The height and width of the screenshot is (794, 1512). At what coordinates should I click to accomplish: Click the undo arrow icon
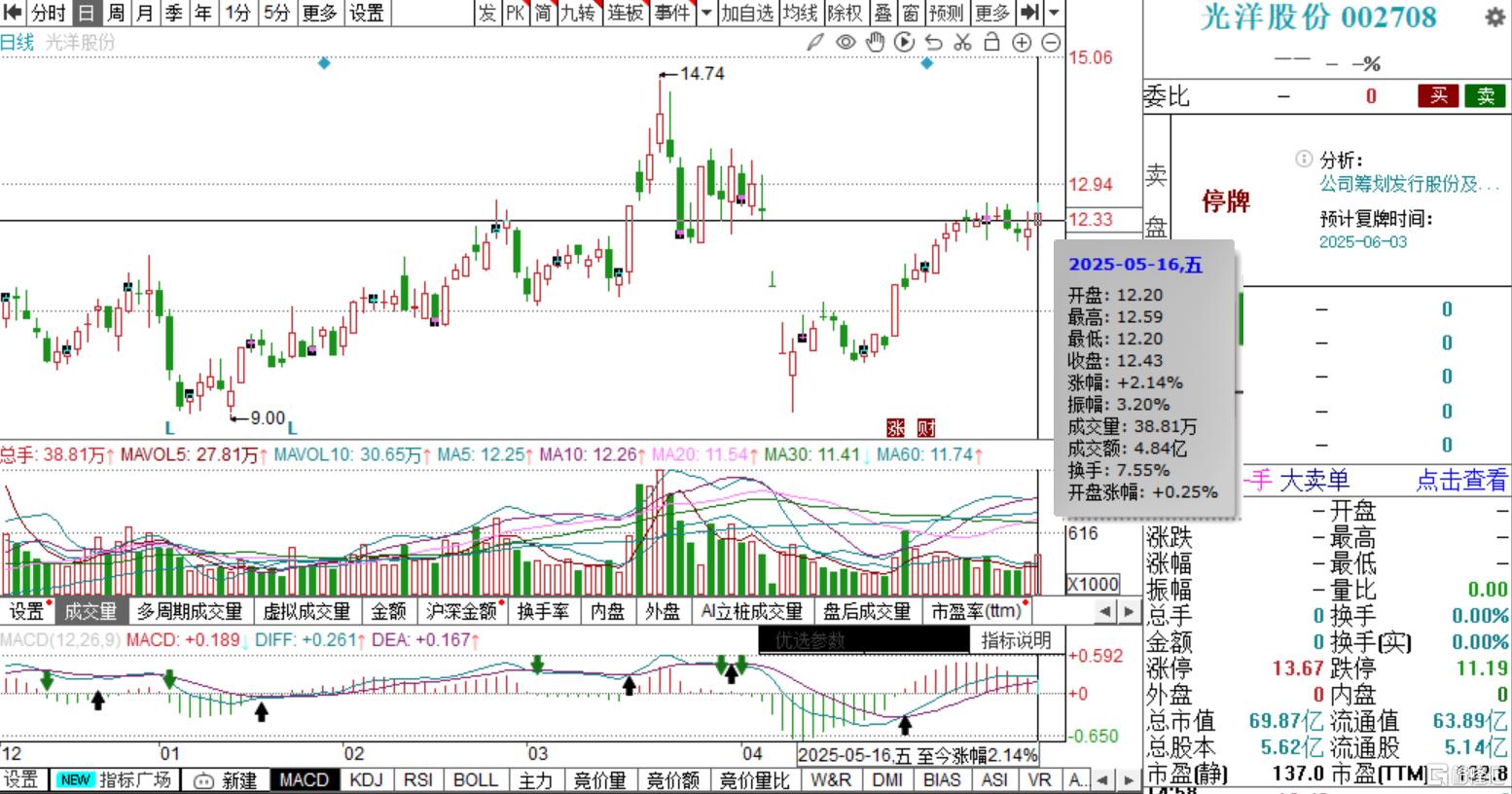(x=933, y=42)
